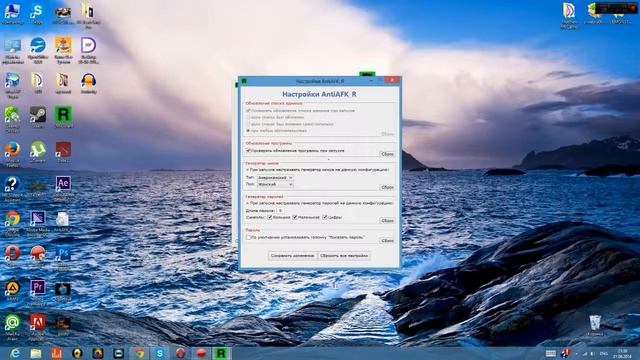Enable default 'Показать пароль' checkbox
640x360 pixels.
[248, 237]
